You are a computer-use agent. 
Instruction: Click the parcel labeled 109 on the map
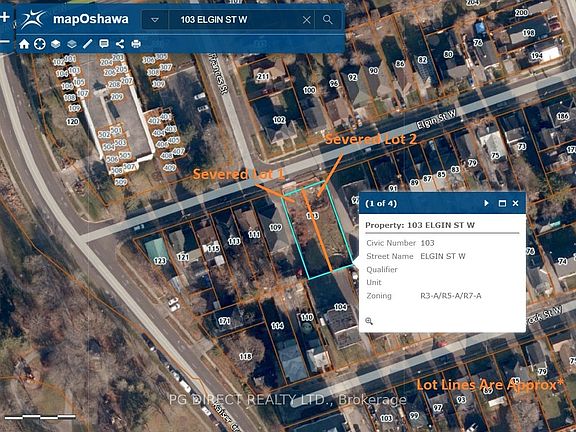[275, 227]
